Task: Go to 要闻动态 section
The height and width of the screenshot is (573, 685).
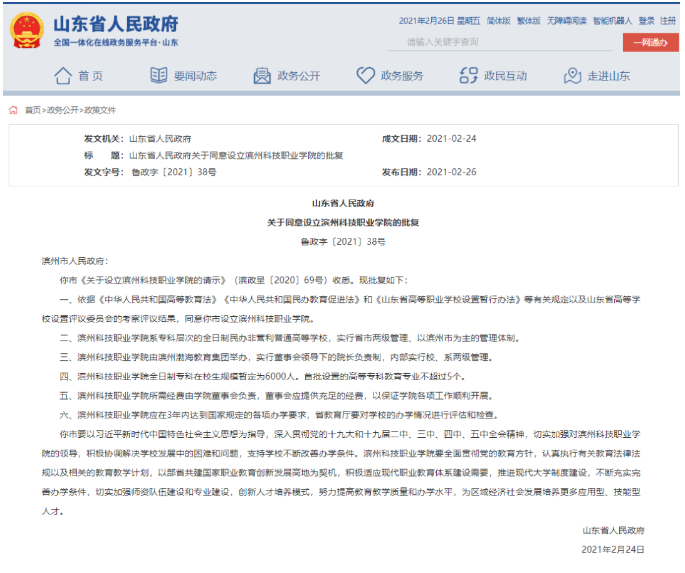Action: click(194, 76)
